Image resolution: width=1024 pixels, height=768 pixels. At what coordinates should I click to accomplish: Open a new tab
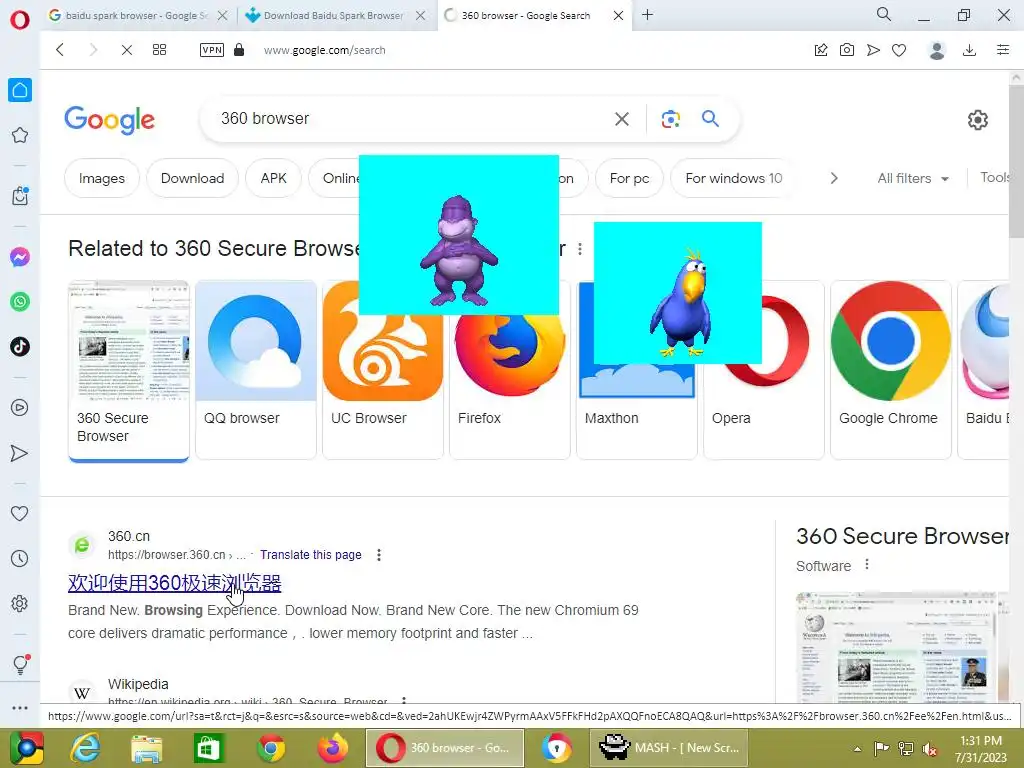(x=647, y=14)
